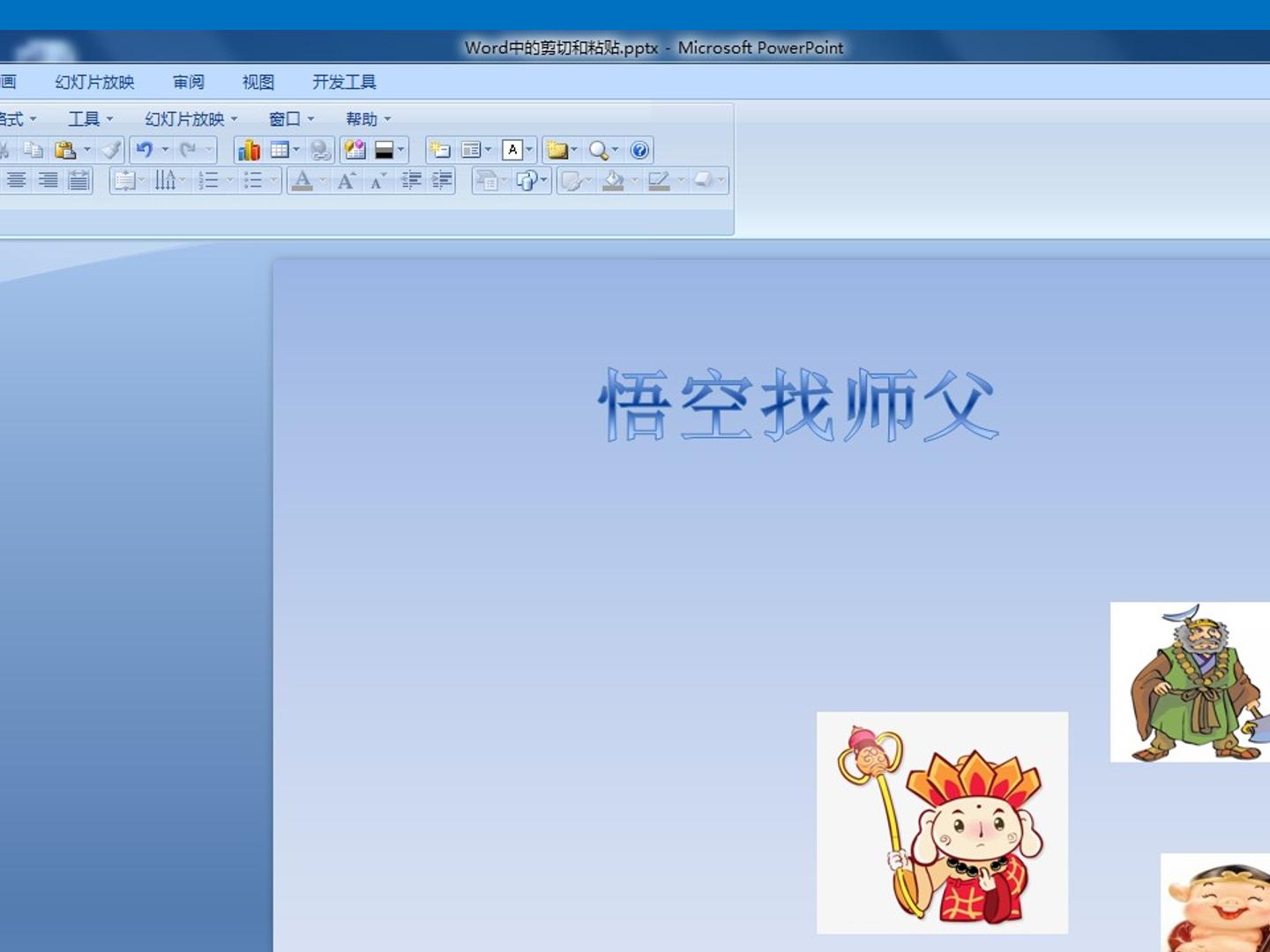Open the 工具 menu
The height and width of the screenshot is (952, 1270).
tap(91, 119)
